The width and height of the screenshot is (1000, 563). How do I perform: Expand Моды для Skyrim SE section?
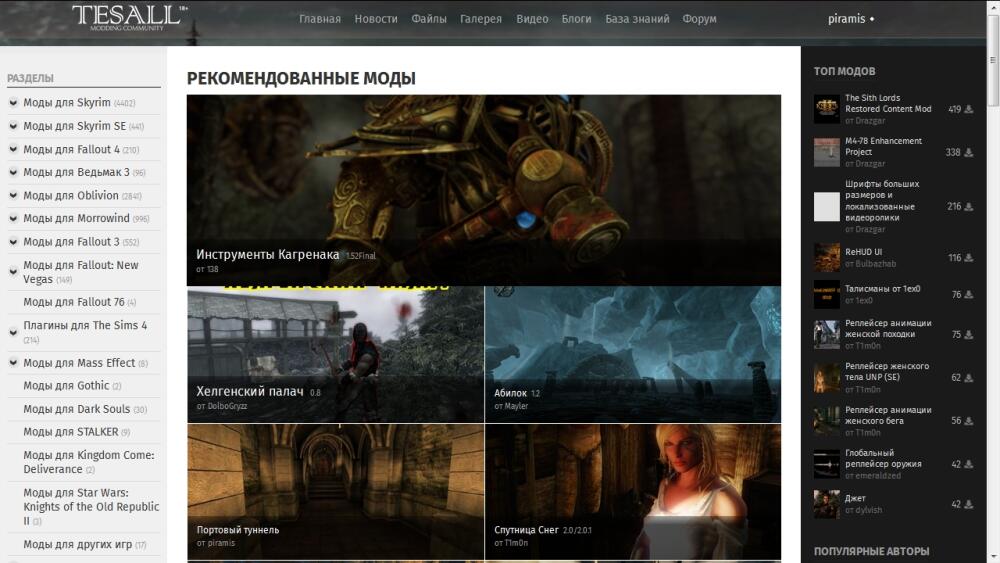point(13,126)
